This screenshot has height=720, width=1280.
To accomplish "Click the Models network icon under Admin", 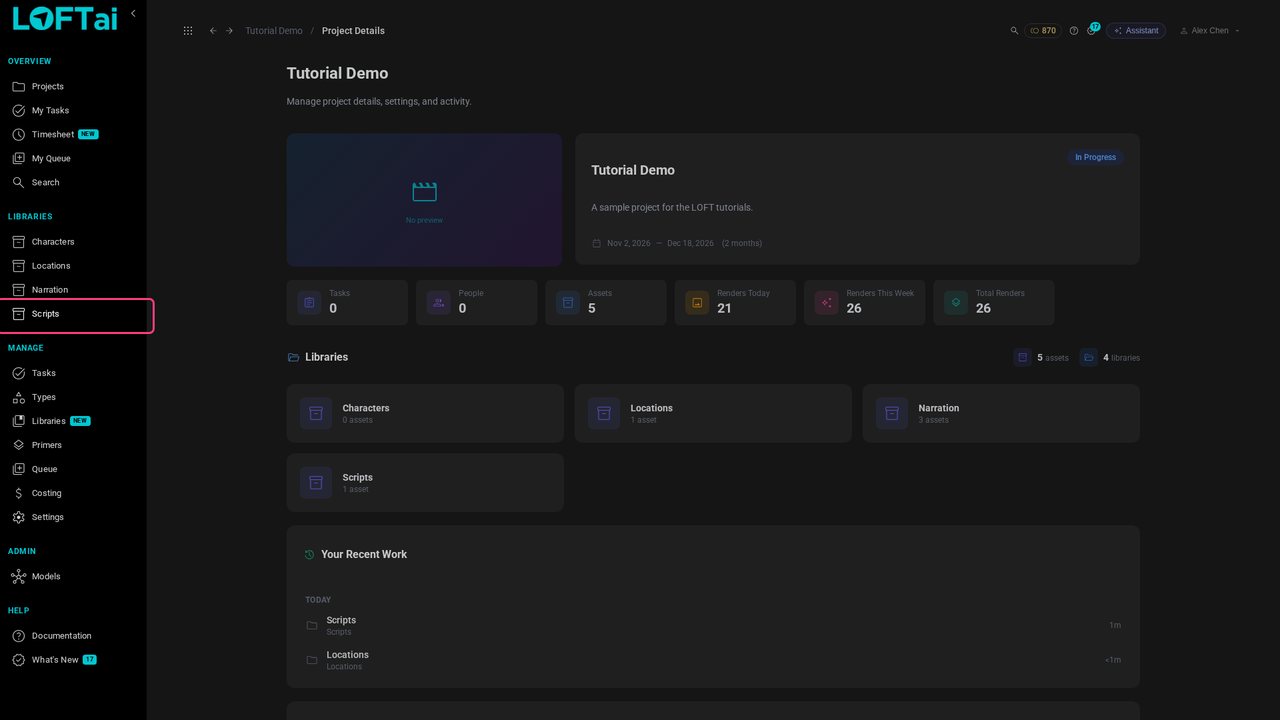I will click(x=18, y=576).
